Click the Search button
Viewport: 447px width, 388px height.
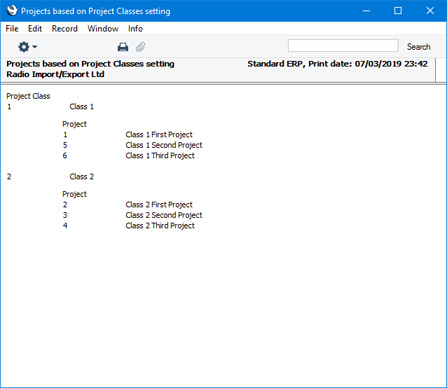click(418, 47)
